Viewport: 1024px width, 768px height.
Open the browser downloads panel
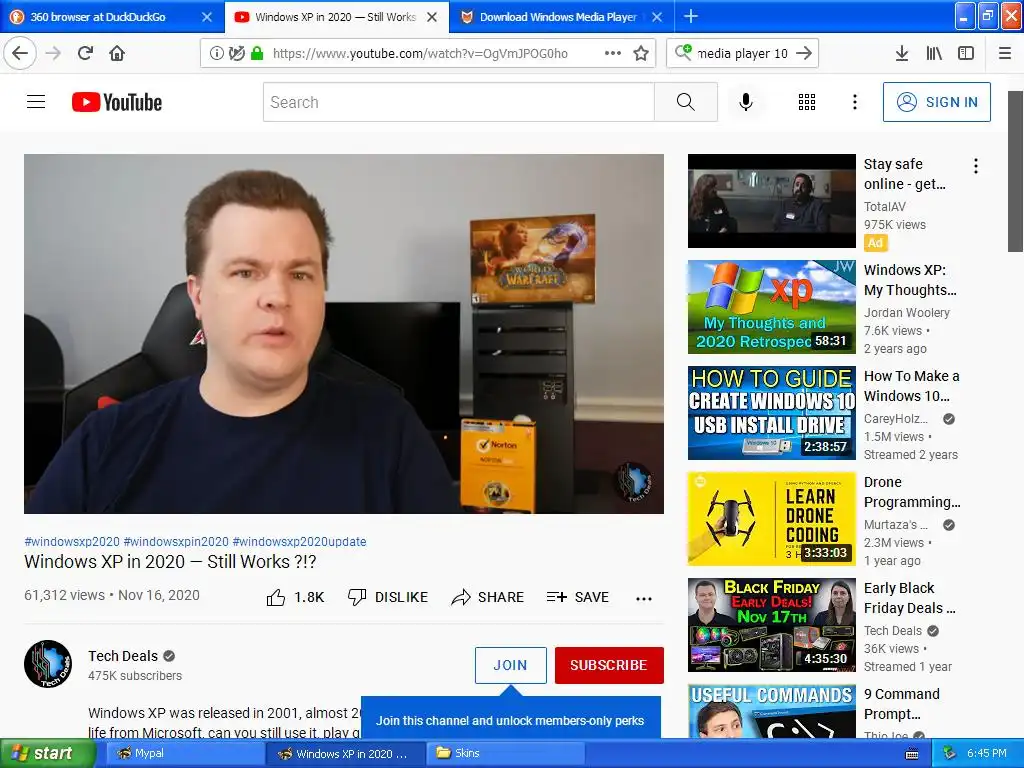[902, 53]
